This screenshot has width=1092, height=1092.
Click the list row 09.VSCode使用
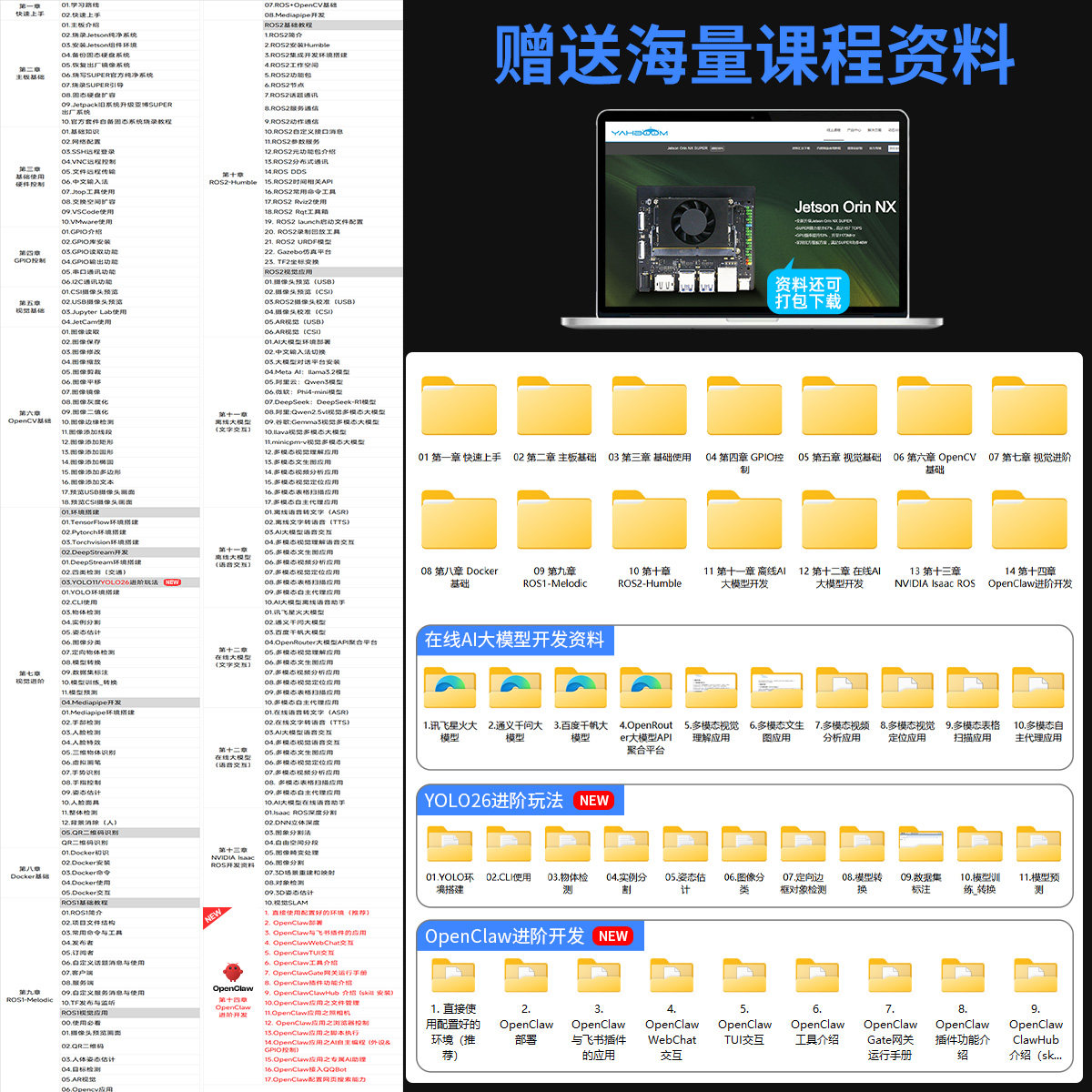click(87, 212)
